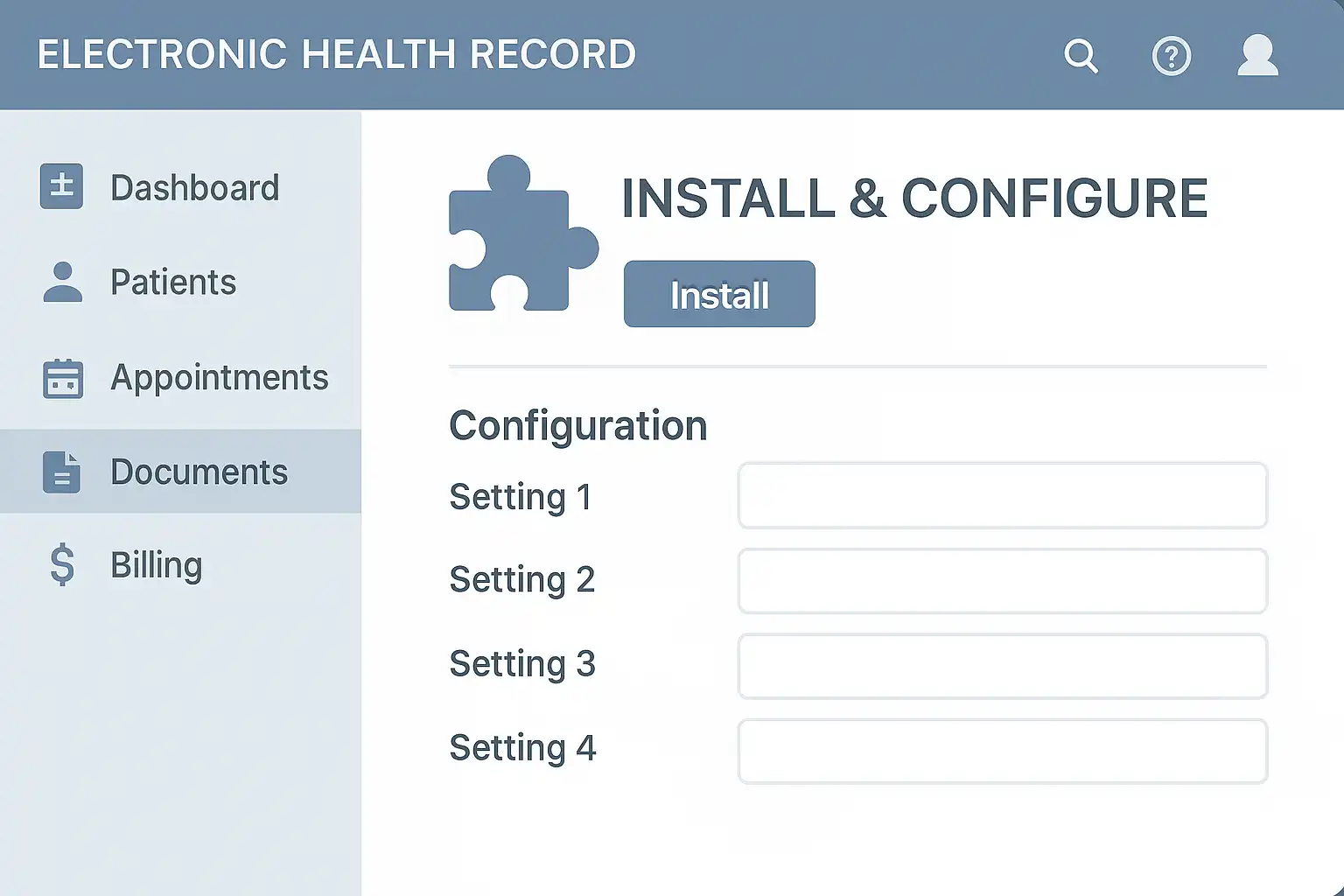Go to Dashboard in sidebar
Viewport: 1344px width, 896px height.
pyautogui.click(x=194, y=188)
